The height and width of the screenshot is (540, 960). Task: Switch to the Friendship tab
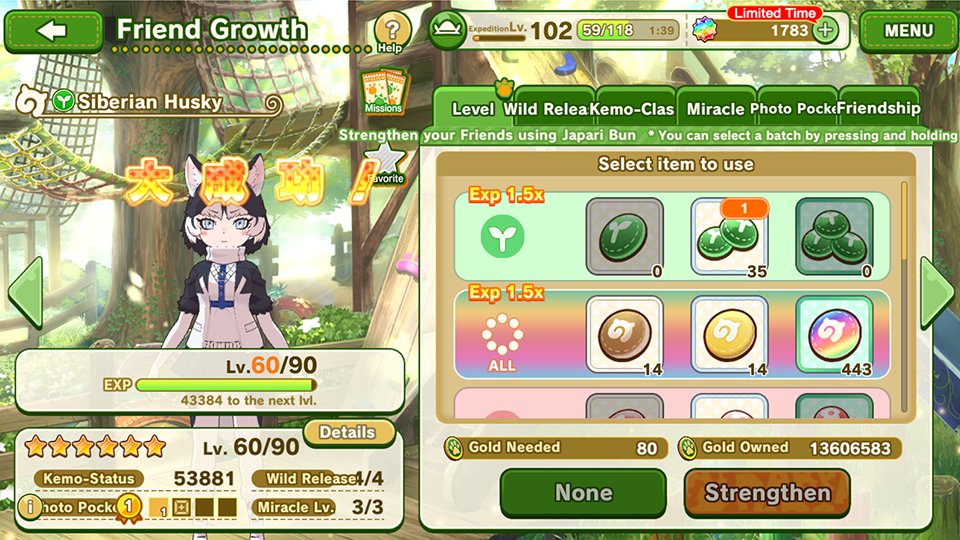879,108
